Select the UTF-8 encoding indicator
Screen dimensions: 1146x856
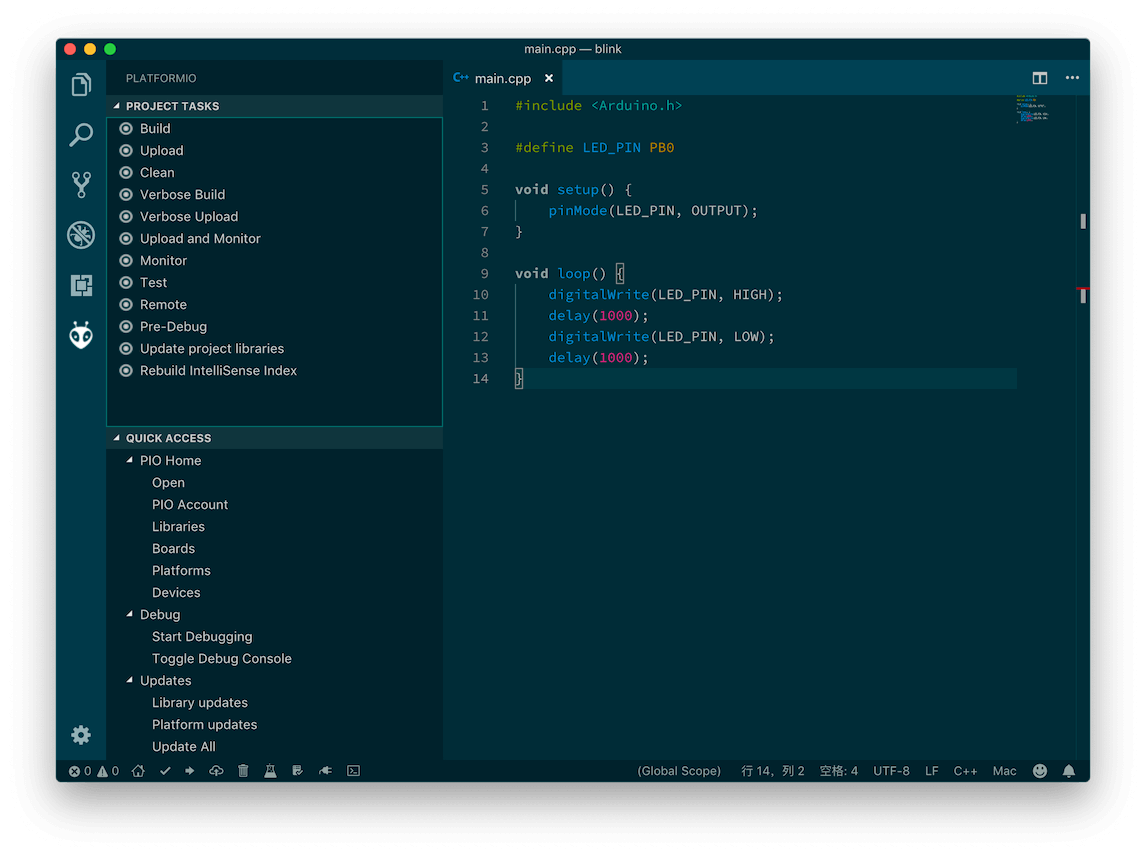[891, 771]
